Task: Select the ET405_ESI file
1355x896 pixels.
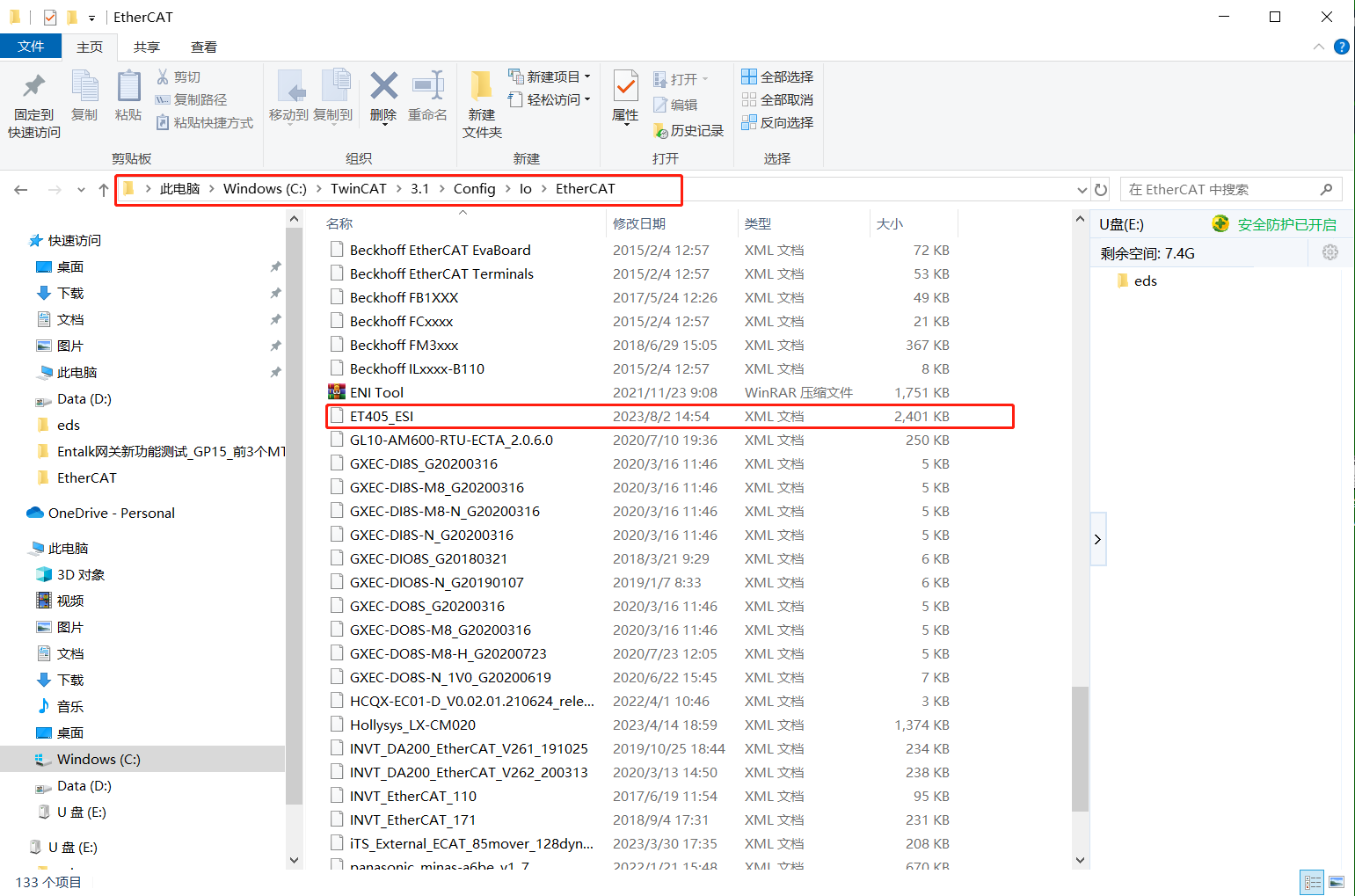Action: [x=669, y=416]
